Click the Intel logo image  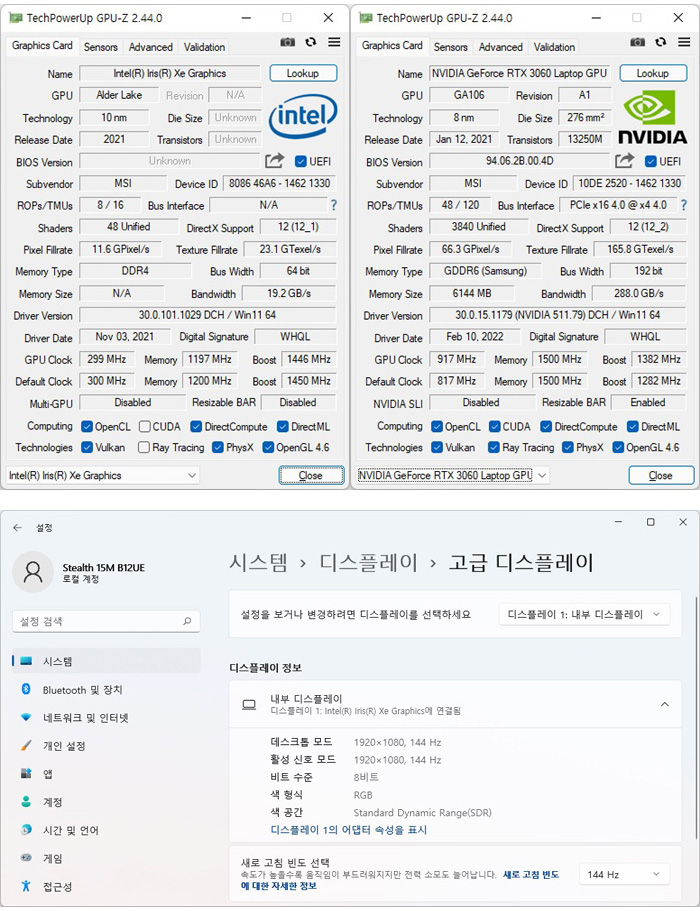coord(303,116)
